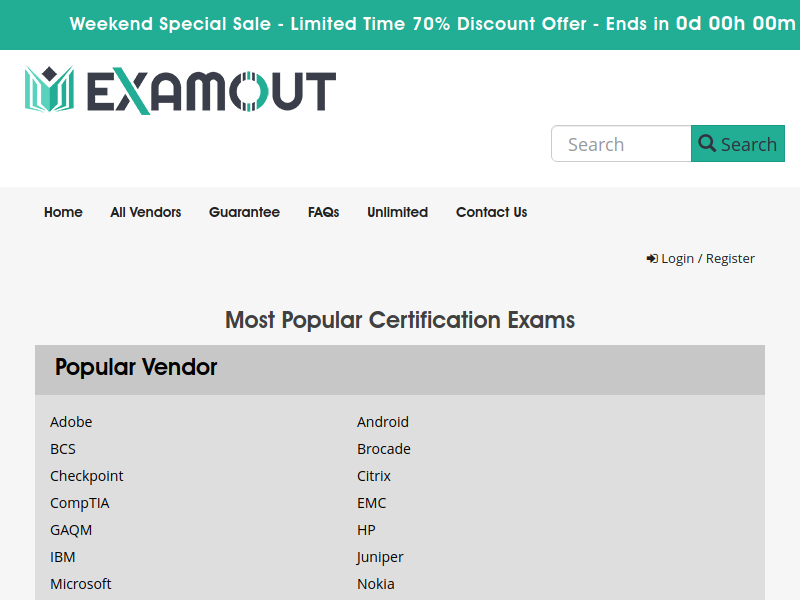Open the Nokia vendor link

[x=376, y=584]
